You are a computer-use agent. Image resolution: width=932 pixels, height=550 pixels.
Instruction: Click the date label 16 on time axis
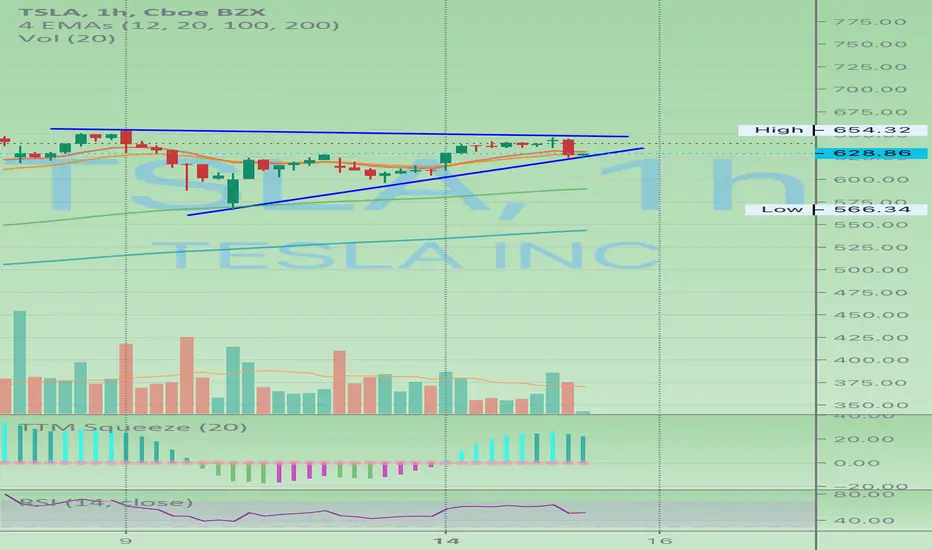point(659,540)
